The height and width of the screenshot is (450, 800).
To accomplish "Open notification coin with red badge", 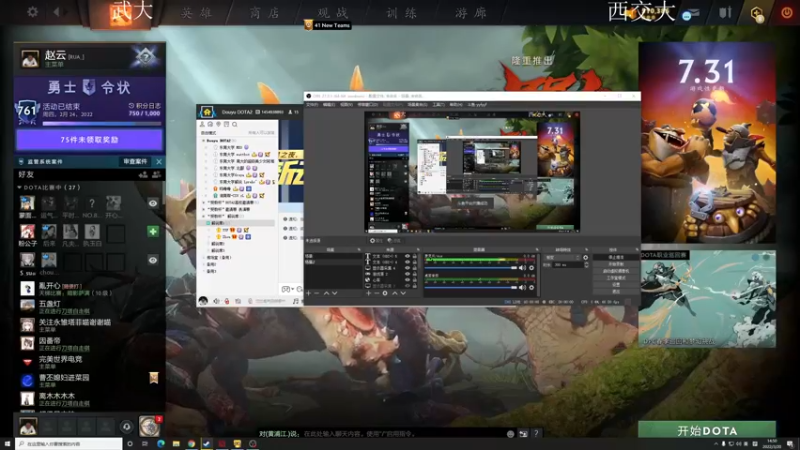I will click(x=149, y=426).
